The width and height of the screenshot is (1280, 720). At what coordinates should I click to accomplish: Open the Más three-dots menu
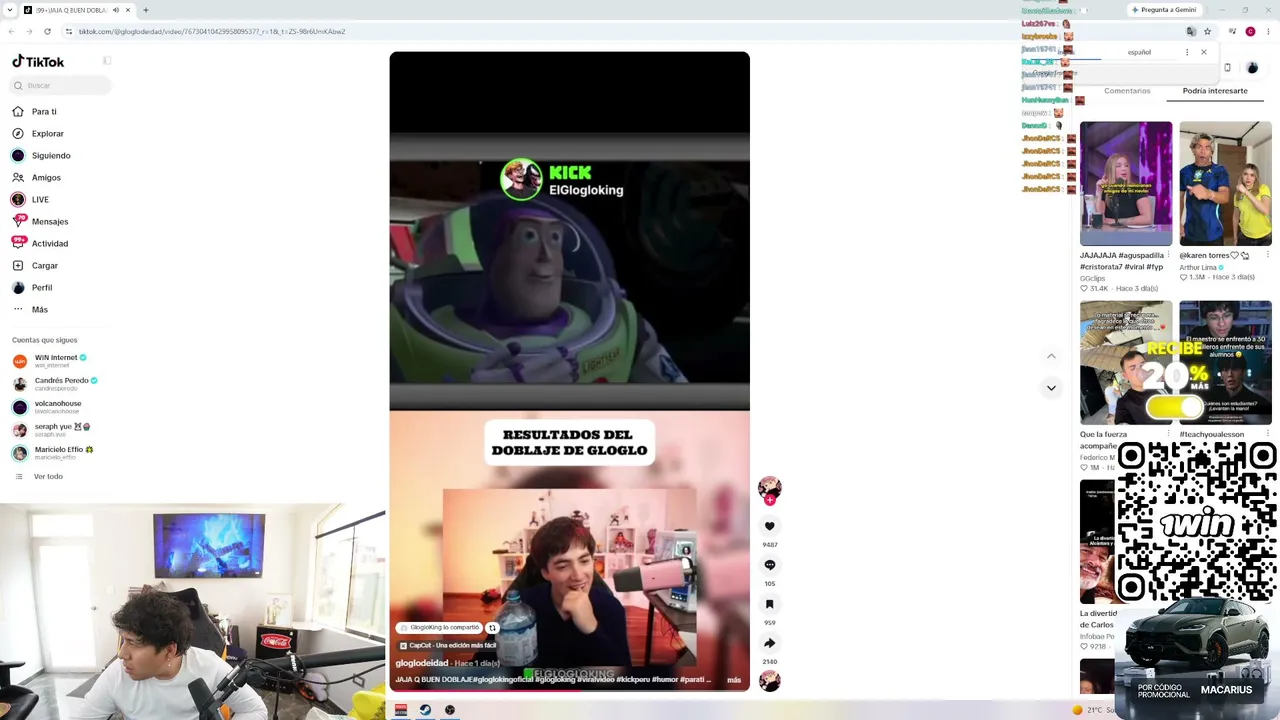[x=18, y=309]
